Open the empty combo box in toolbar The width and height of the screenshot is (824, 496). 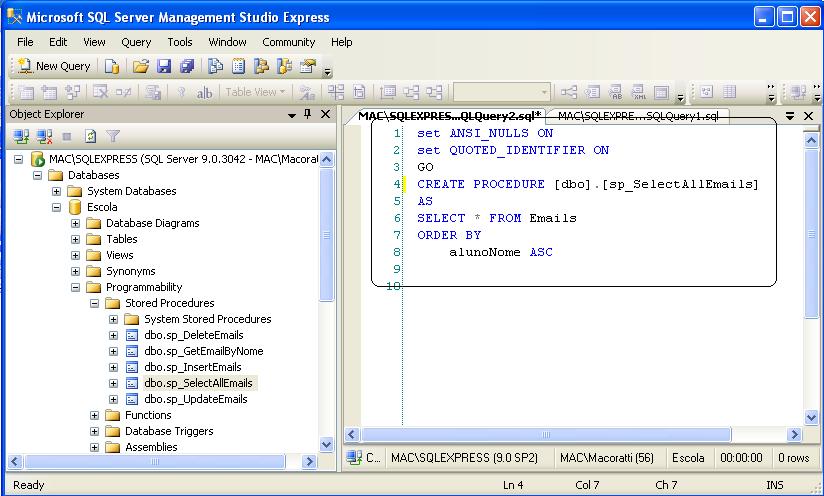[502, 92]
